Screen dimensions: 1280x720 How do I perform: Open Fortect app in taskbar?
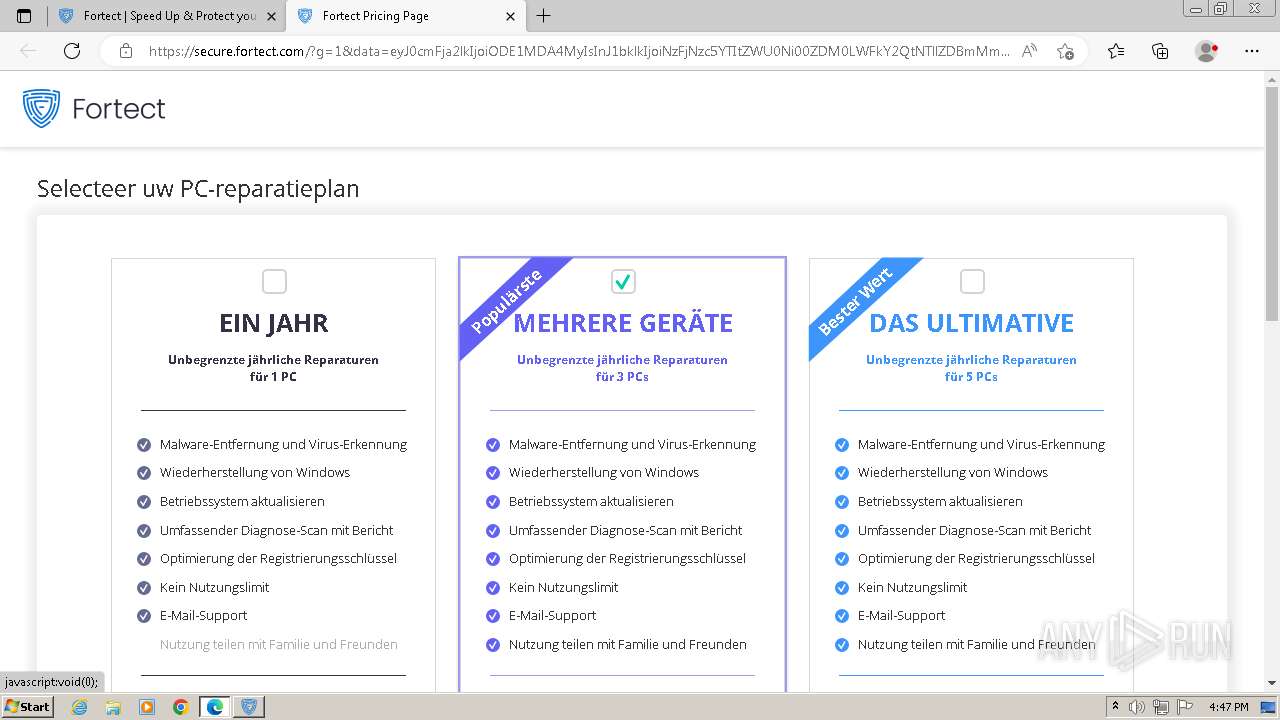point(249,707)
